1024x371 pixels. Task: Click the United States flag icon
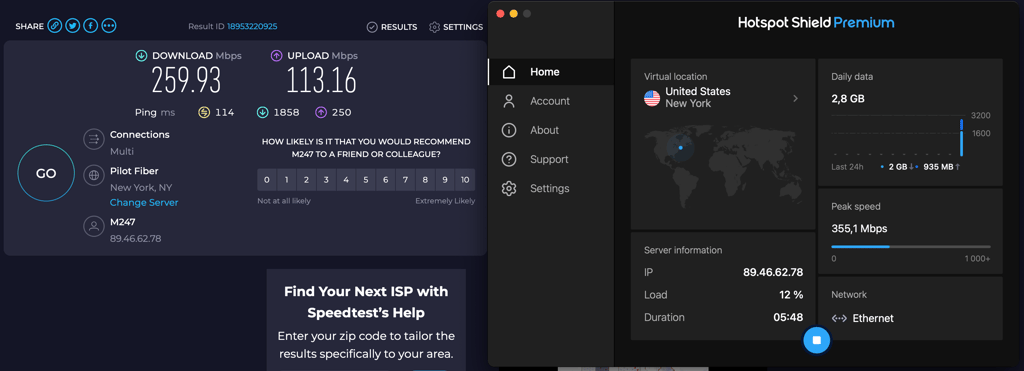coord(652,98)
